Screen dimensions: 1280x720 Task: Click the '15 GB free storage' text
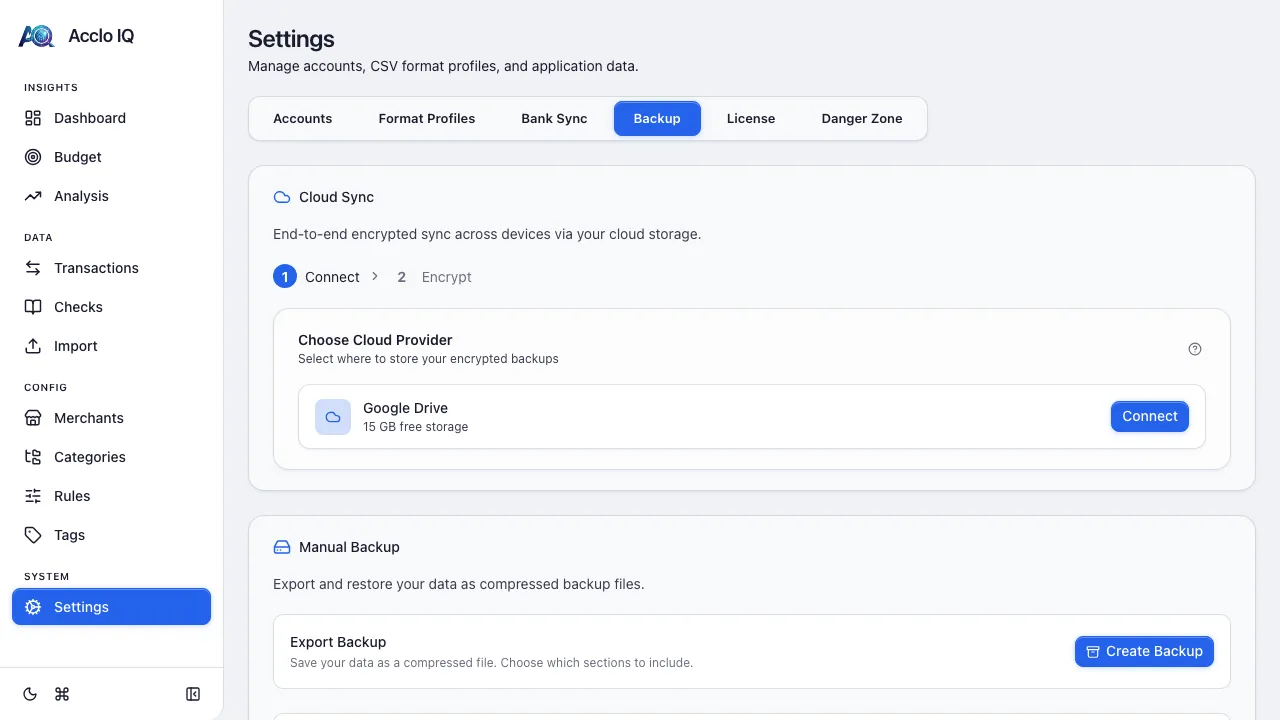pyautogui.click(x=415, y=427)
